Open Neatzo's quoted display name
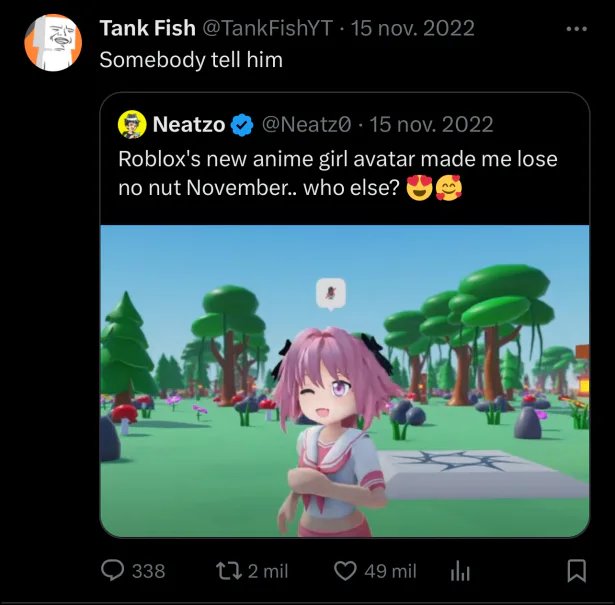 coord(189,124)
